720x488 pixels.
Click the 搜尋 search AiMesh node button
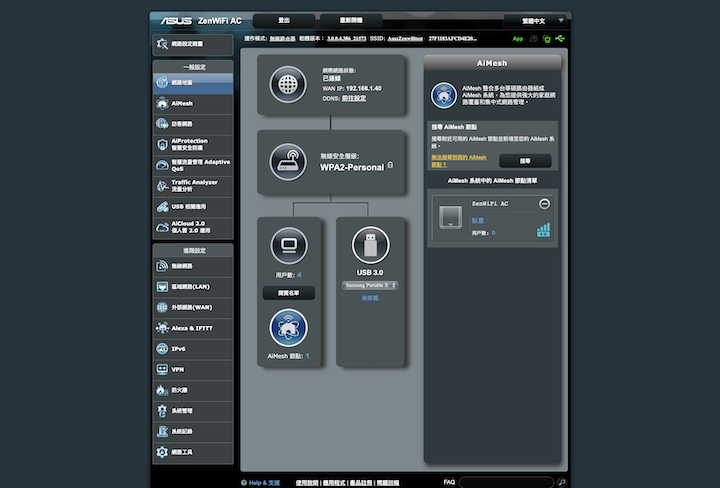coord(525,161)
